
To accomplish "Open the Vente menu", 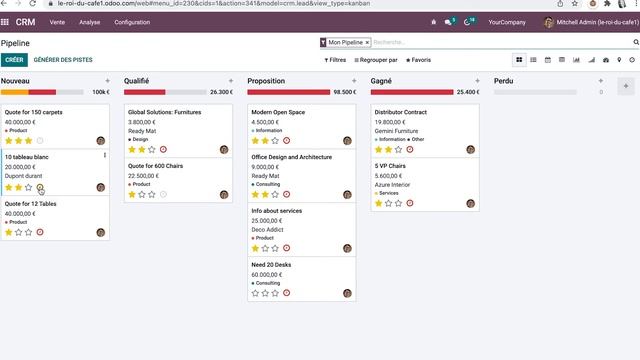I will [x=57, y=22].
